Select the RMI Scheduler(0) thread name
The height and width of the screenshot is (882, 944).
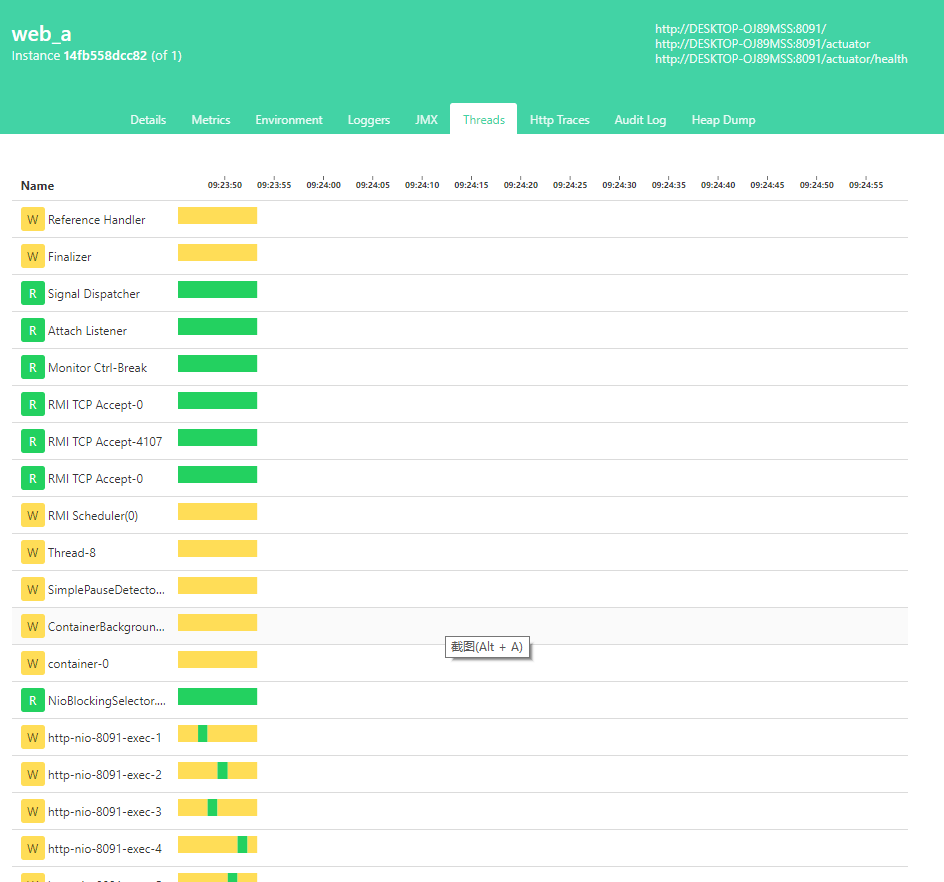pyautogui.click(x=93, y=516)
